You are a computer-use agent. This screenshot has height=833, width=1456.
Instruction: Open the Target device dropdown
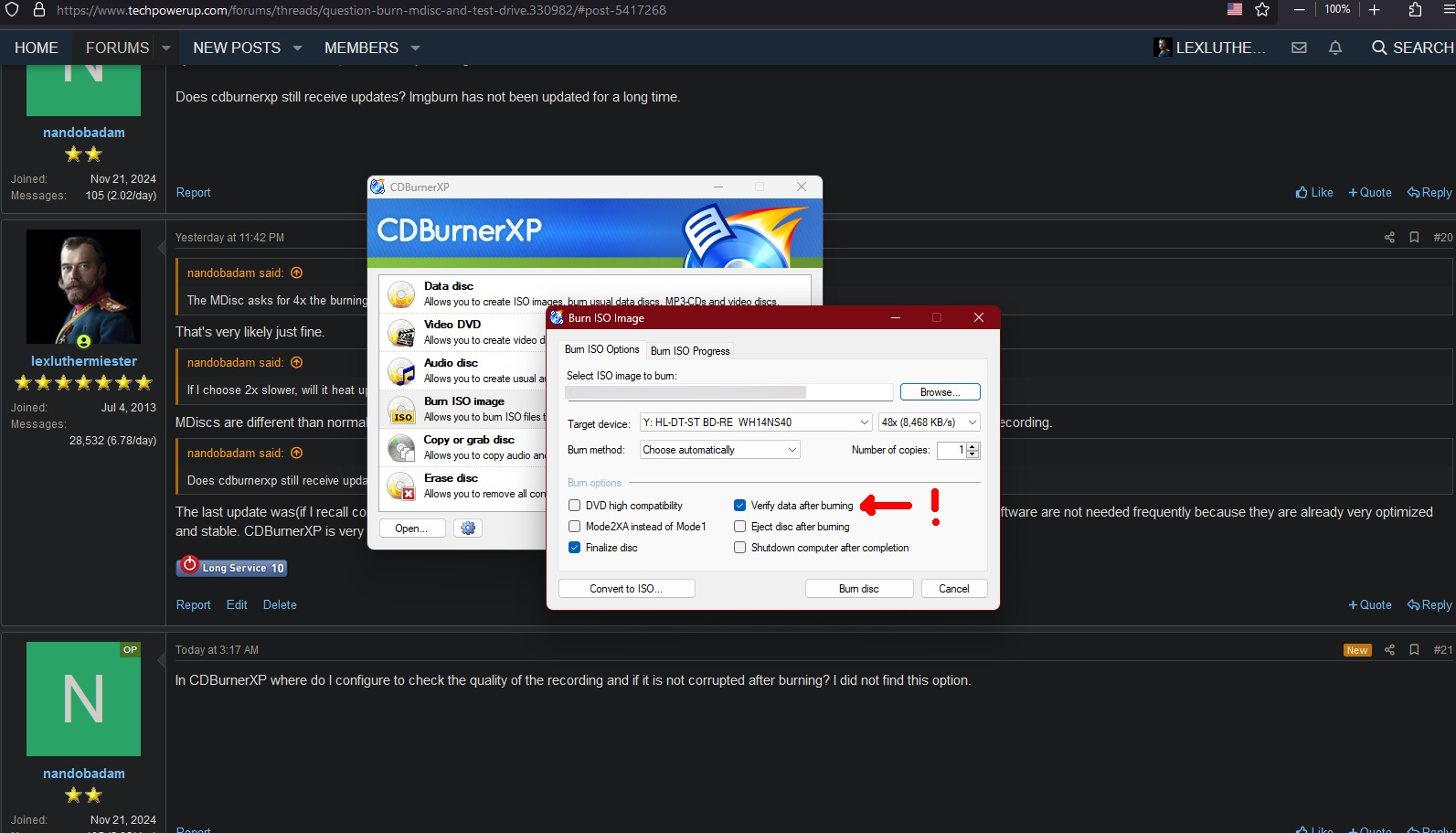[756, 422]
